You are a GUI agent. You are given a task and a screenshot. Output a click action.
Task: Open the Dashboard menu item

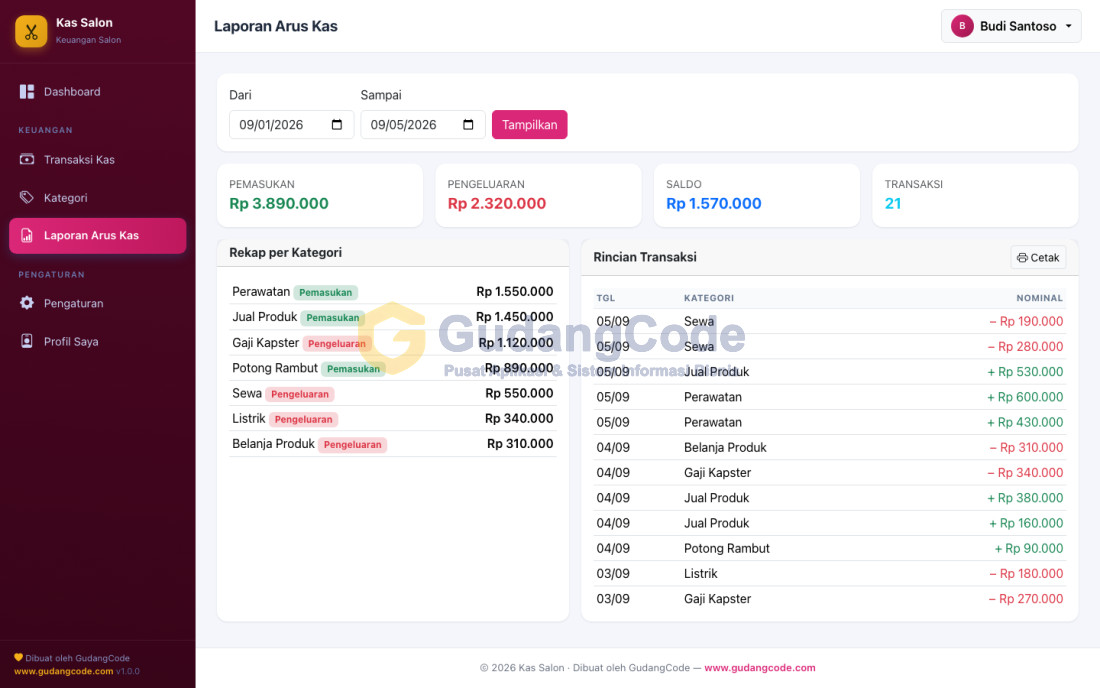tap(98, 92)
